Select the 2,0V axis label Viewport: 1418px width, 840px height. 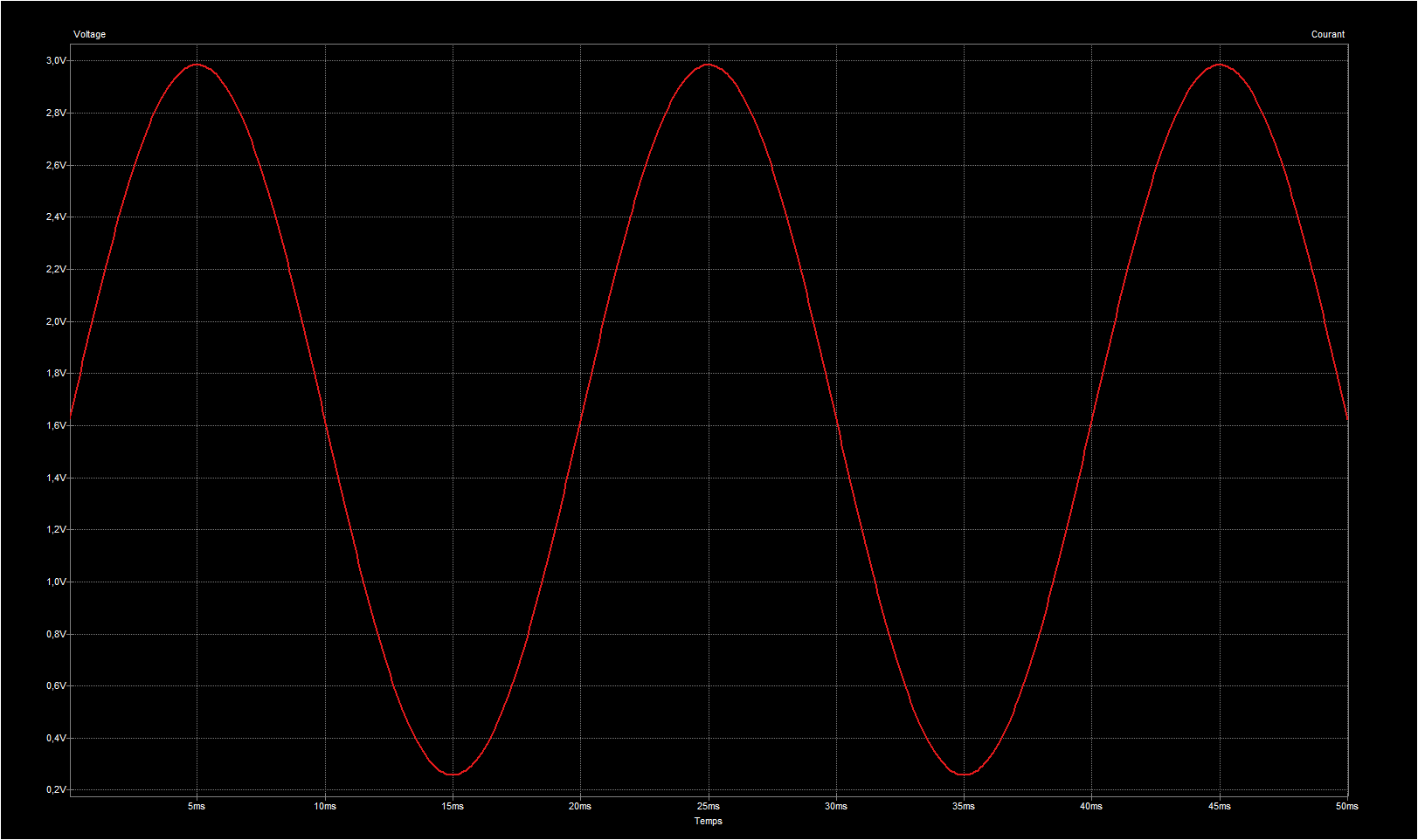[56, 321]
